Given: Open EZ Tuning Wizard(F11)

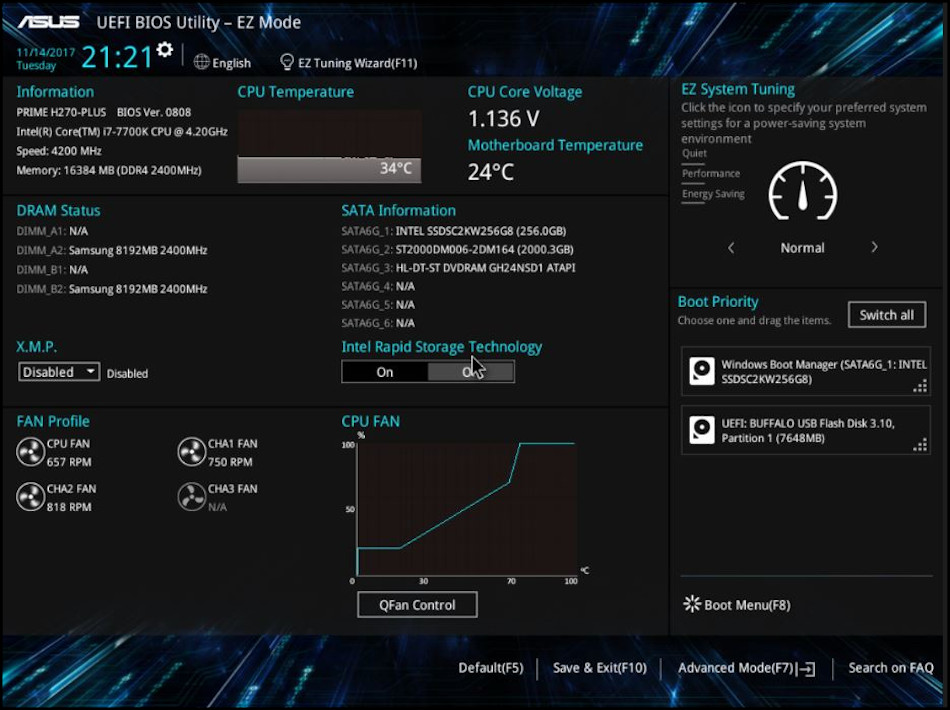Looking at the screenshot, I should (x=357, y=63).
